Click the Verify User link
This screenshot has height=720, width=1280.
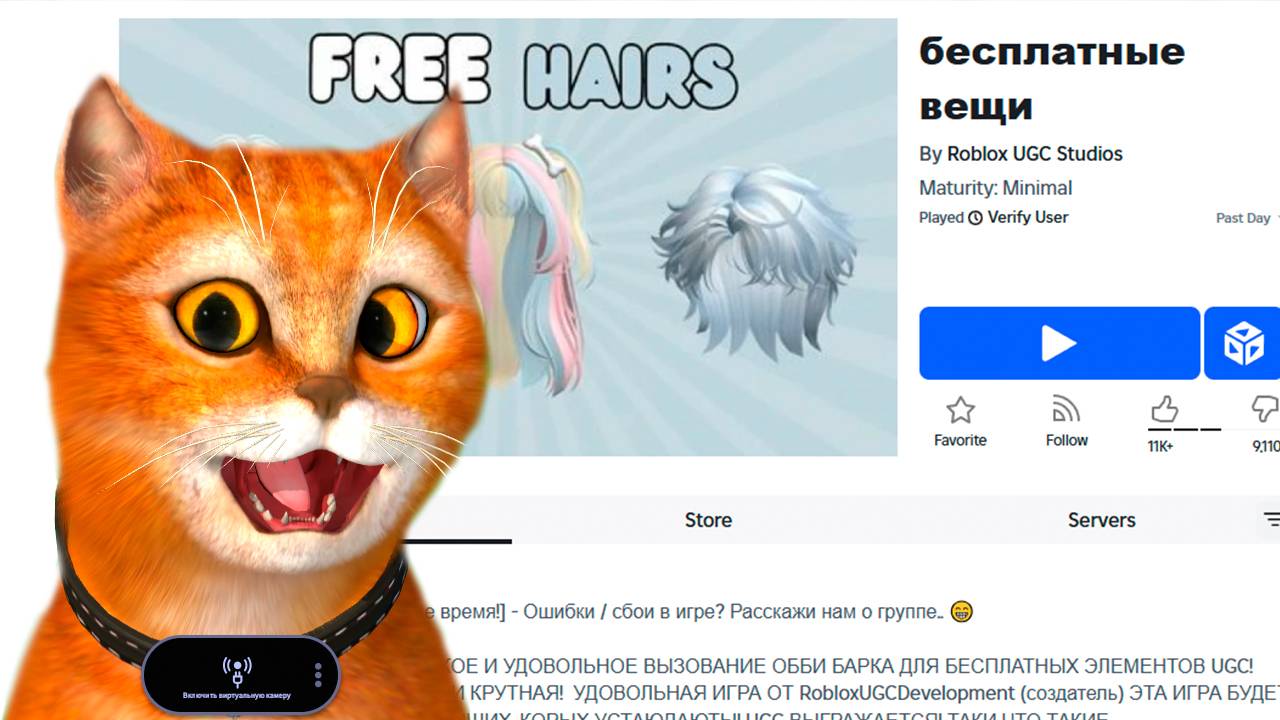[x=1028, y=217]
